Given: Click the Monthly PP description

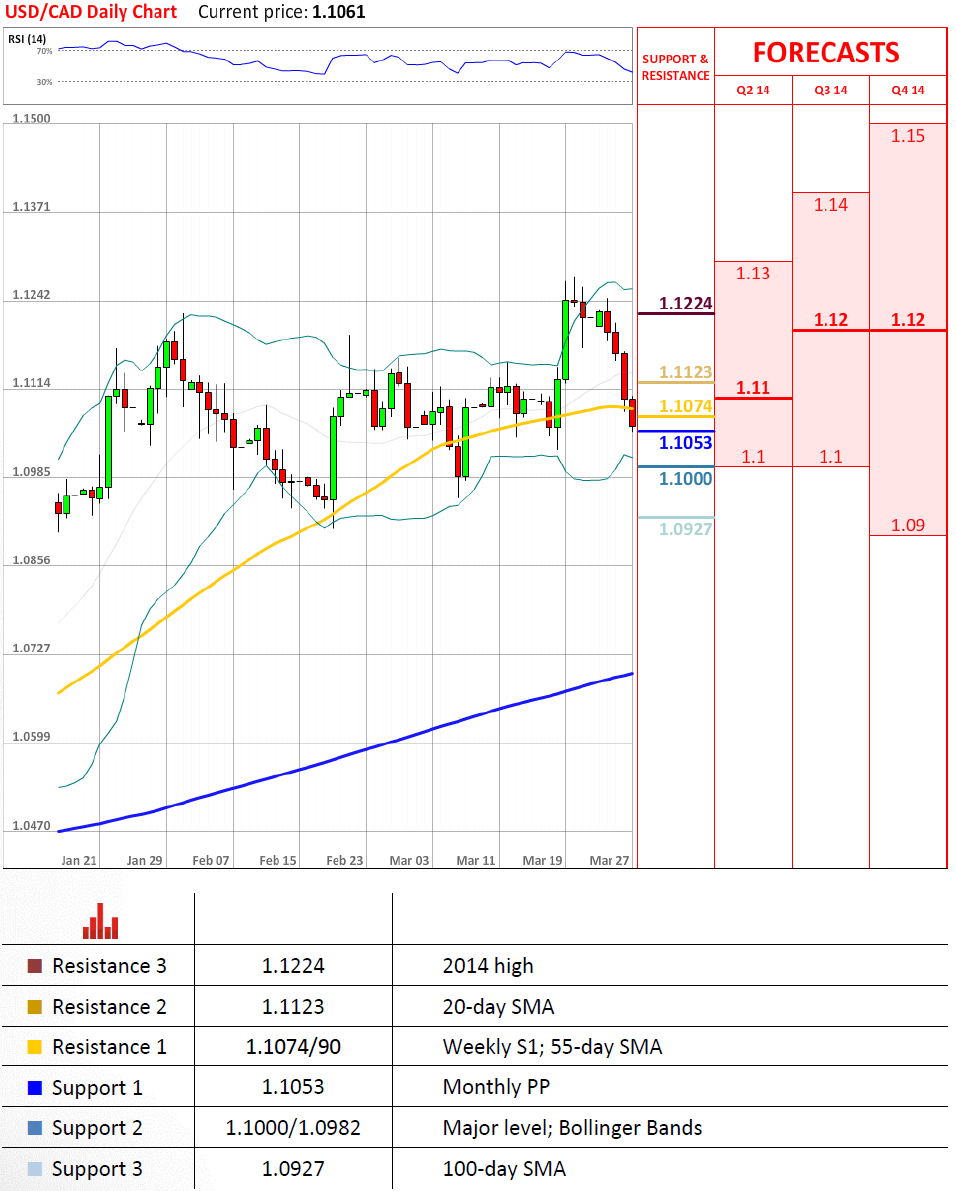Looking at the screenshot, I should (497, 1087).
